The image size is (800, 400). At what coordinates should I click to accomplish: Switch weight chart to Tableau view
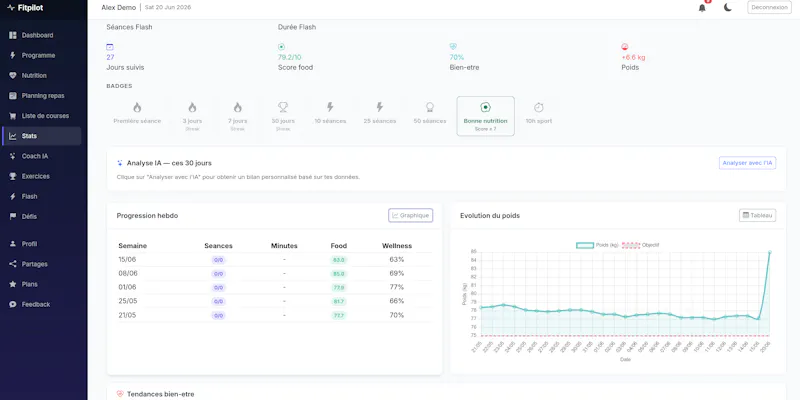[758, 215]
